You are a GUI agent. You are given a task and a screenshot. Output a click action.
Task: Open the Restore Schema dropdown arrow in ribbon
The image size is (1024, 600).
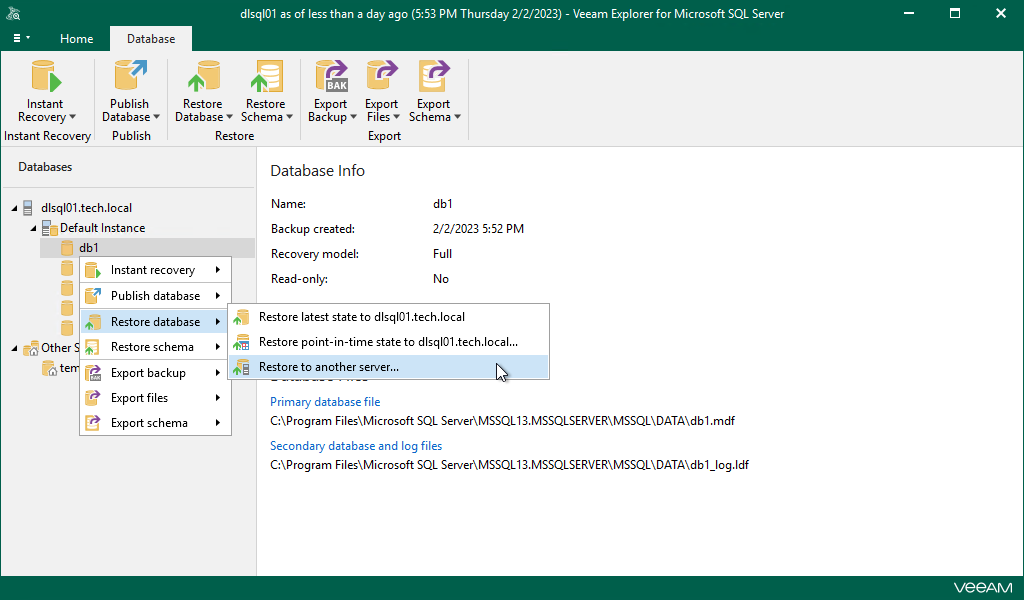click(x=290, y=117)
